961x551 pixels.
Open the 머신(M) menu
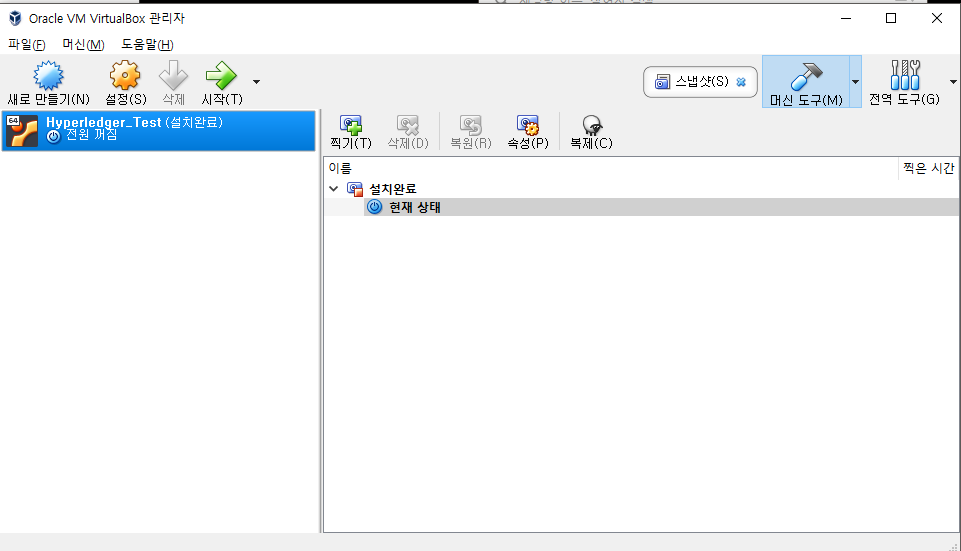pyautogui.click(x=83, y=45)
